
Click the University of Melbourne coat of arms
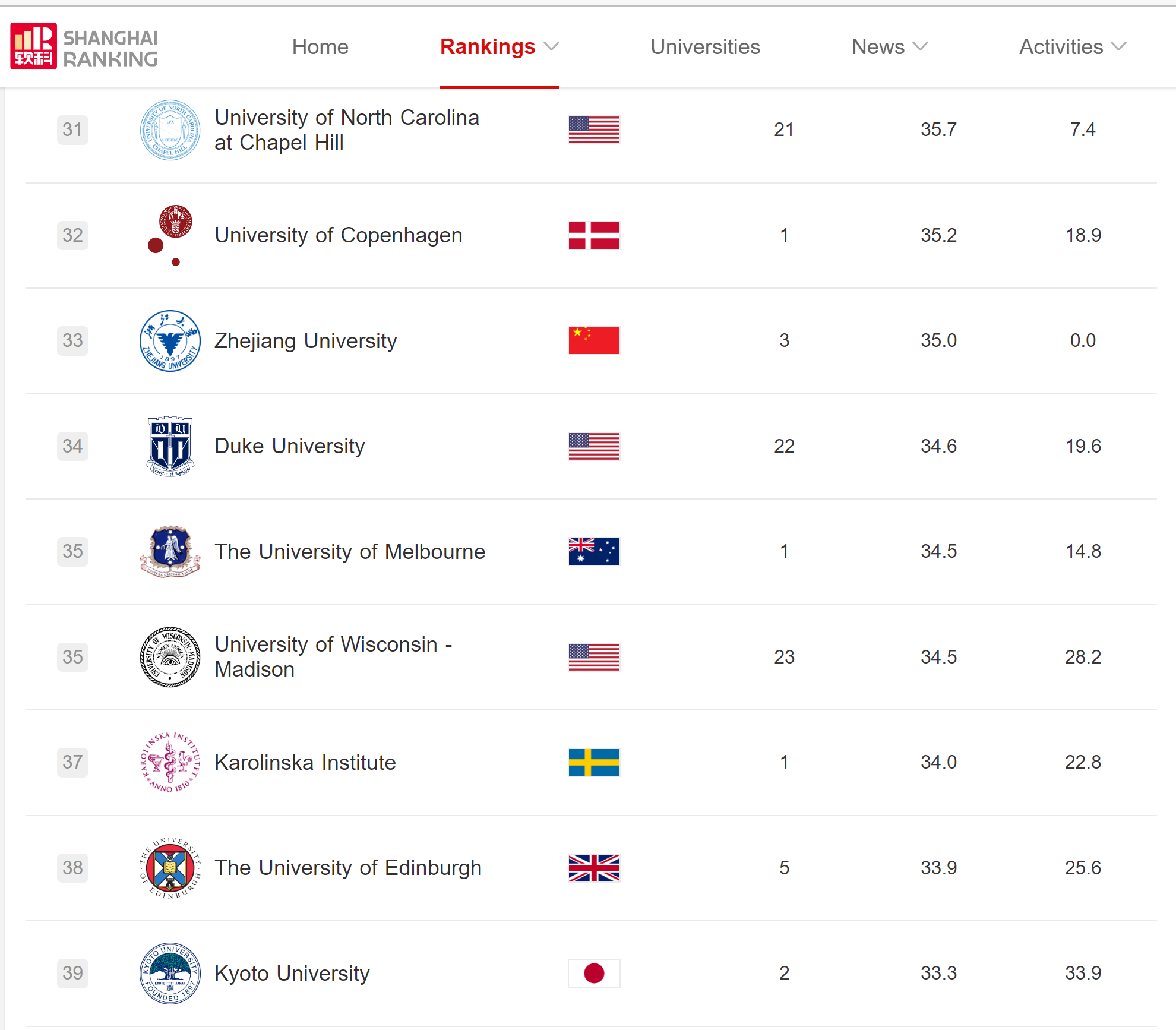pyautogui.click(x=170, y=552)
